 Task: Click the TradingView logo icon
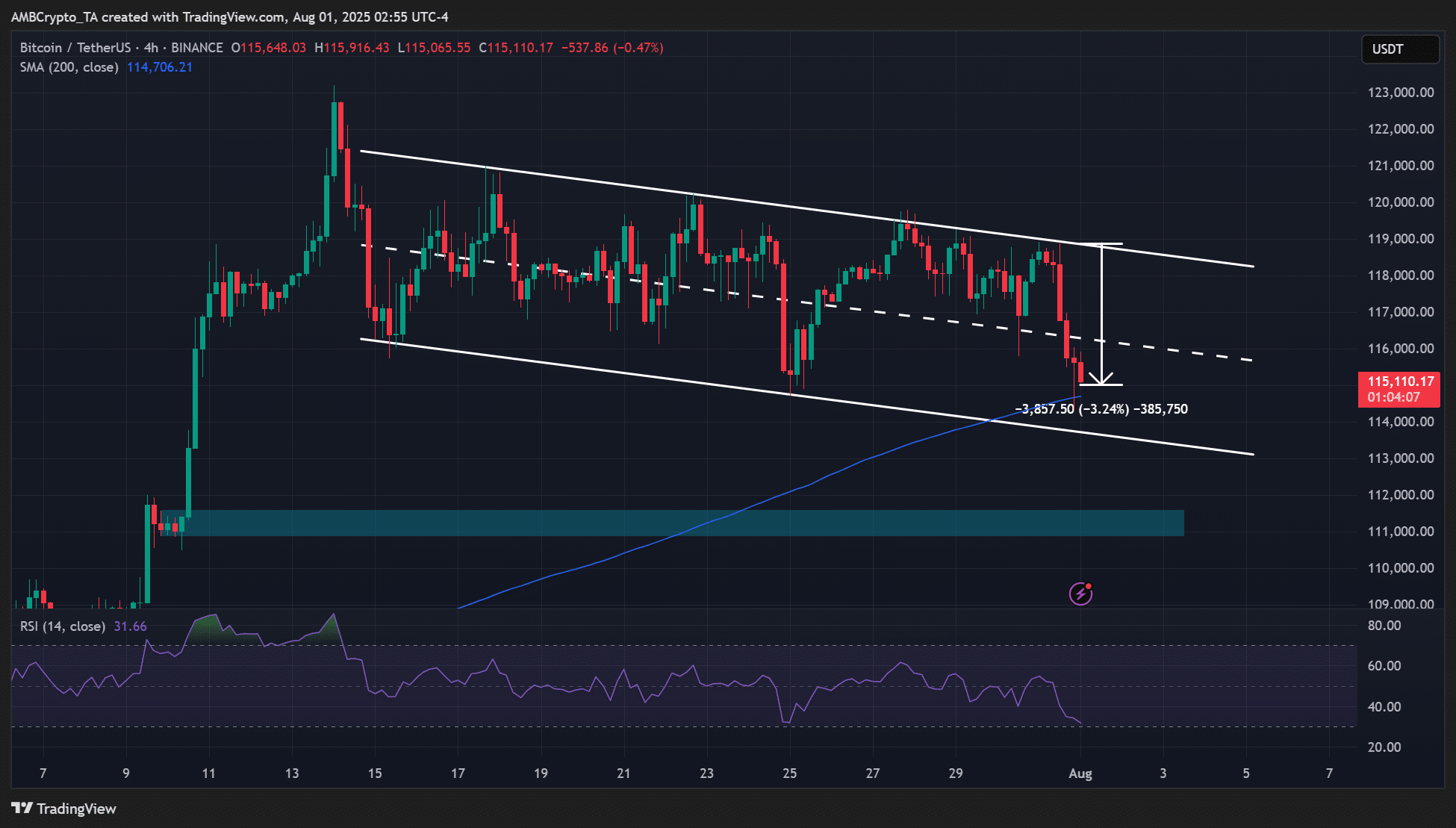pos(22,809)
